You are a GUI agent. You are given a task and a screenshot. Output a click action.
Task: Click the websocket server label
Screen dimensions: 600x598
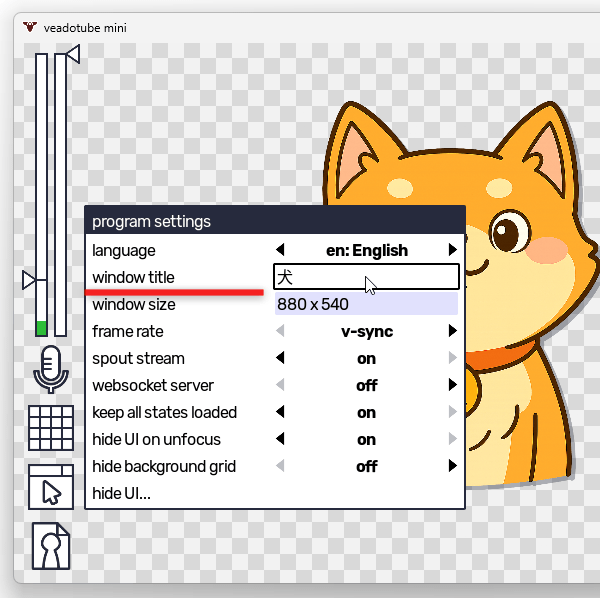tap(153, 385)
